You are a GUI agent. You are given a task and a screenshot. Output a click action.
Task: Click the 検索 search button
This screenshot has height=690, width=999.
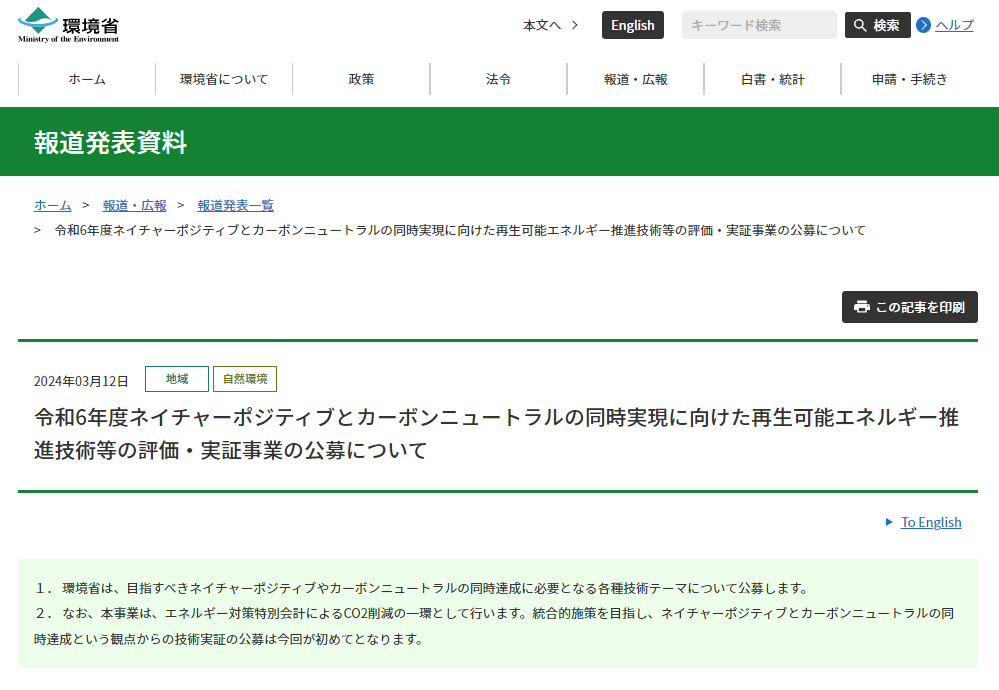tap(877, 25)
